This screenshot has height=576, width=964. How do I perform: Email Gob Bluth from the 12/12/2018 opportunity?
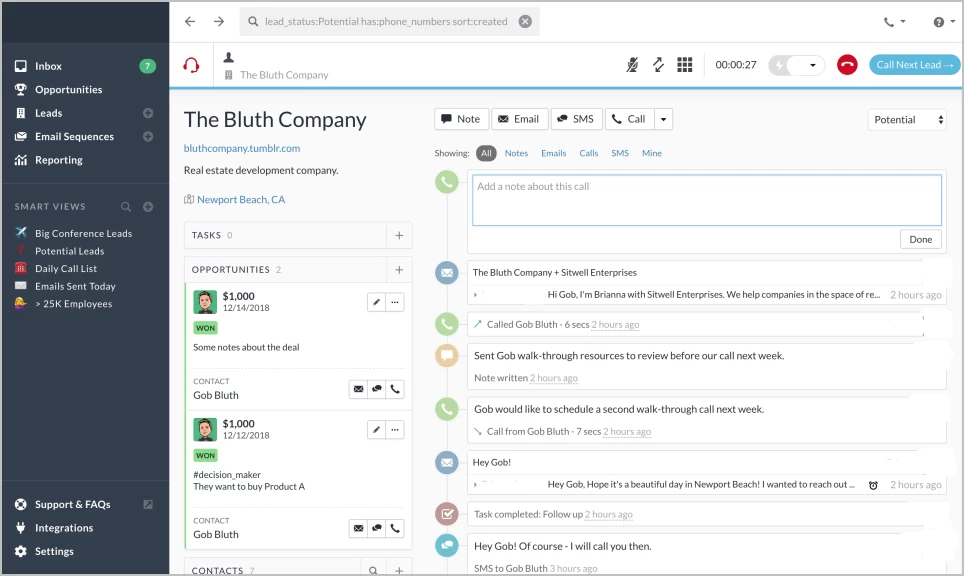(x=358, y=528)
